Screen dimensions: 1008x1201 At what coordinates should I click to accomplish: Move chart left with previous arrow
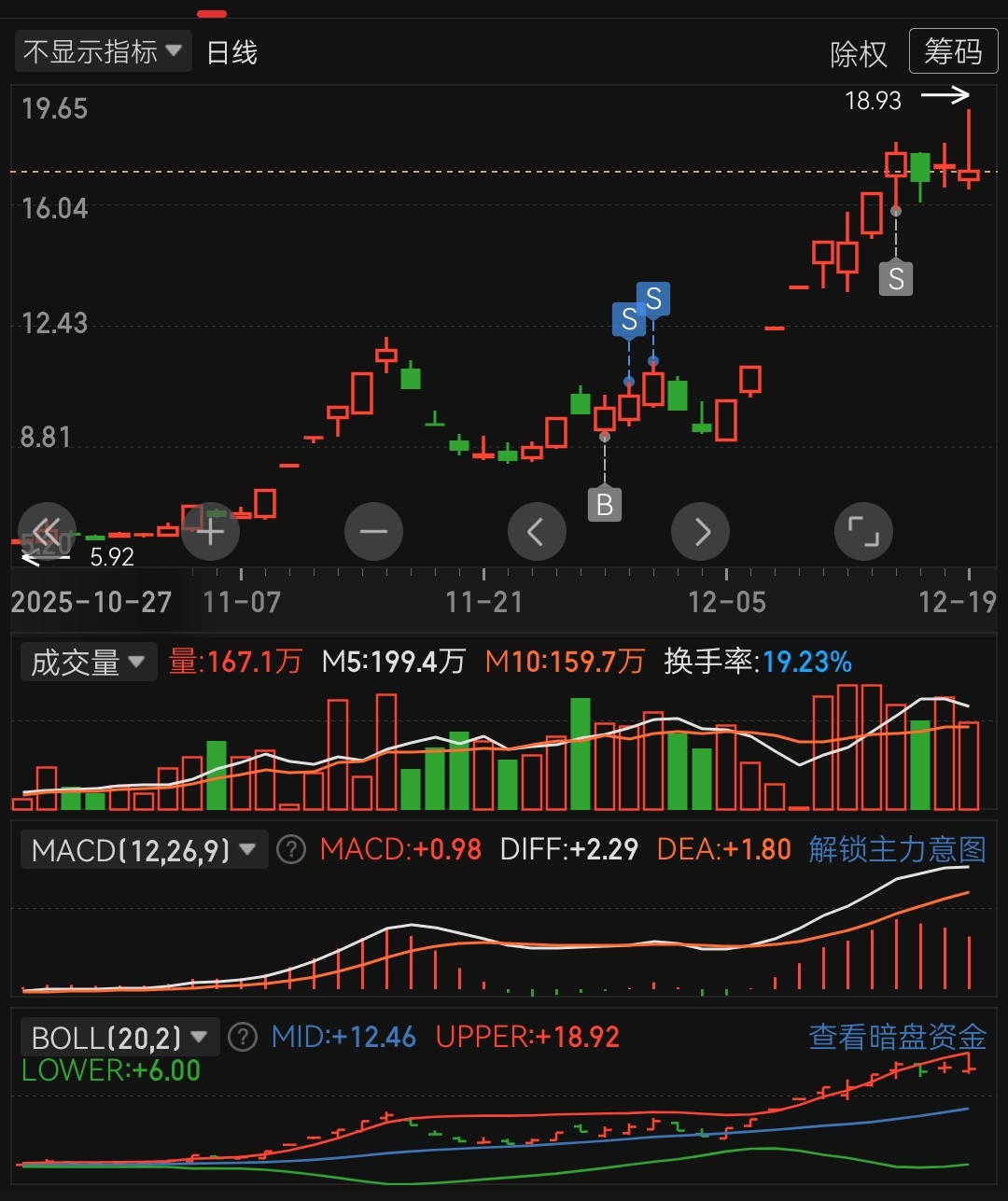pyautogui.click(x=537, y=532)
